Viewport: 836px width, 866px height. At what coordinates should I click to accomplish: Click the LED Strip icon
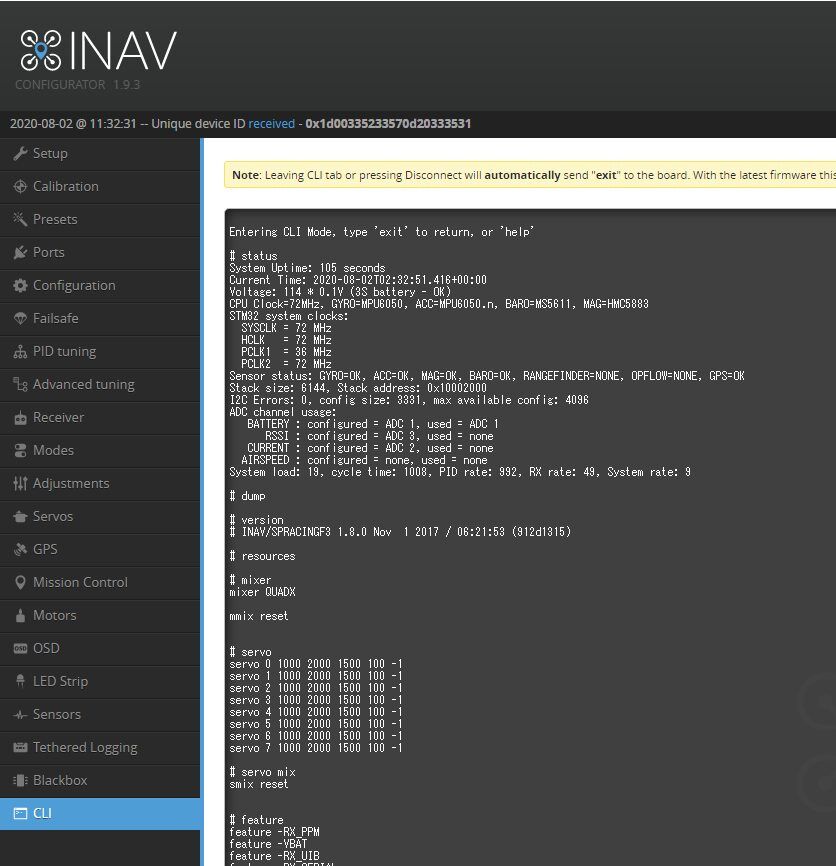pos(20,682)
